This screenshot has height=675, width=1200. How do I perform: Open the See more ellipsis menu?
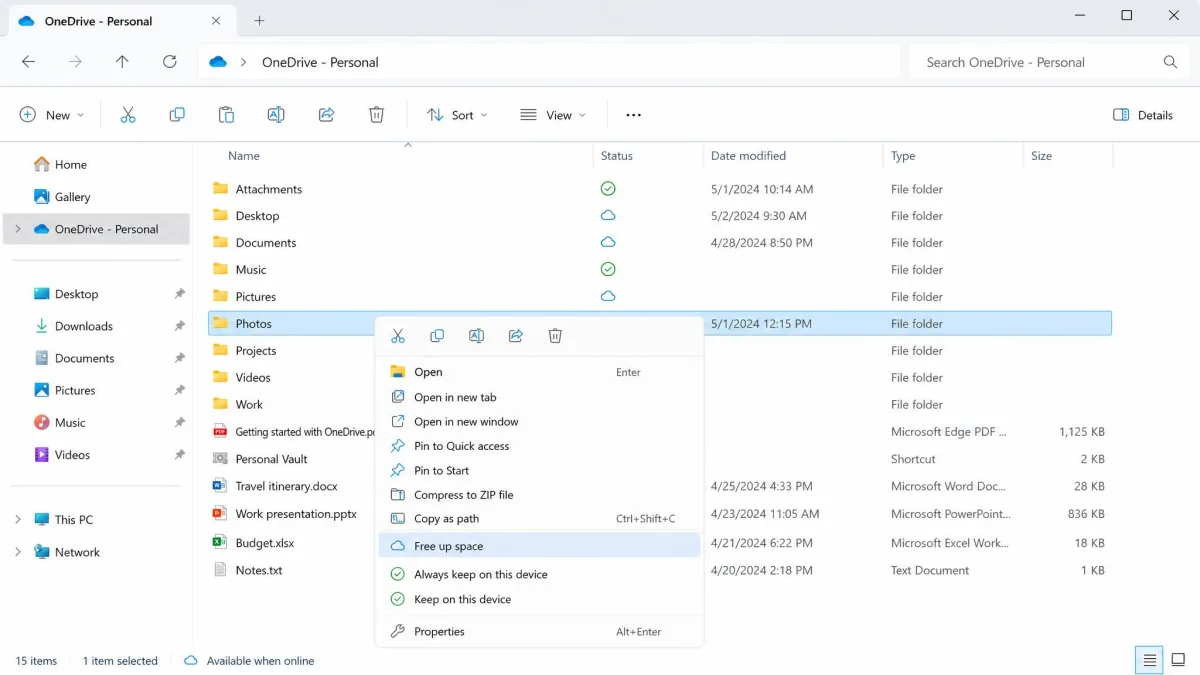click(633, 115)
